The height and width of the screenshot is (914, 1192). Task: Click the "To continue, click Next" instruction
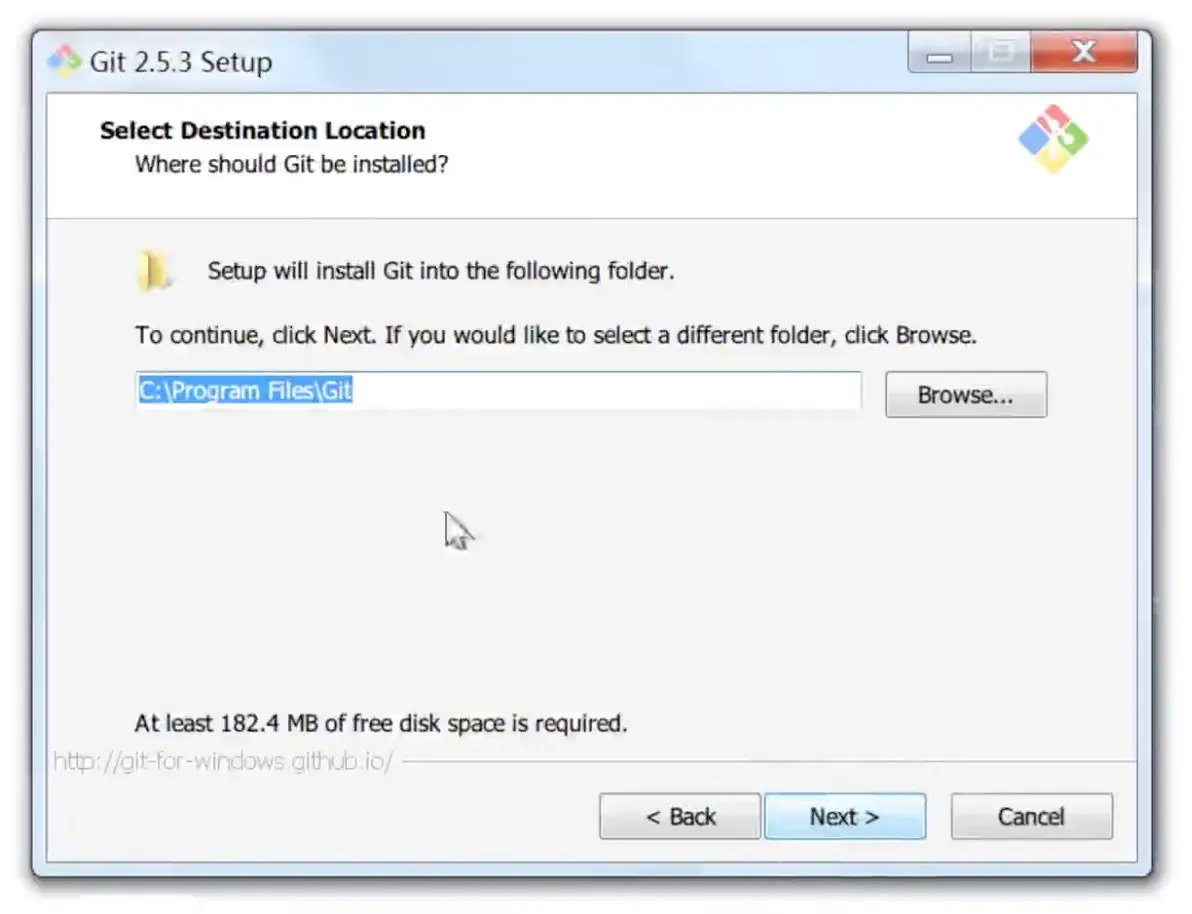(x=555, y=335)
